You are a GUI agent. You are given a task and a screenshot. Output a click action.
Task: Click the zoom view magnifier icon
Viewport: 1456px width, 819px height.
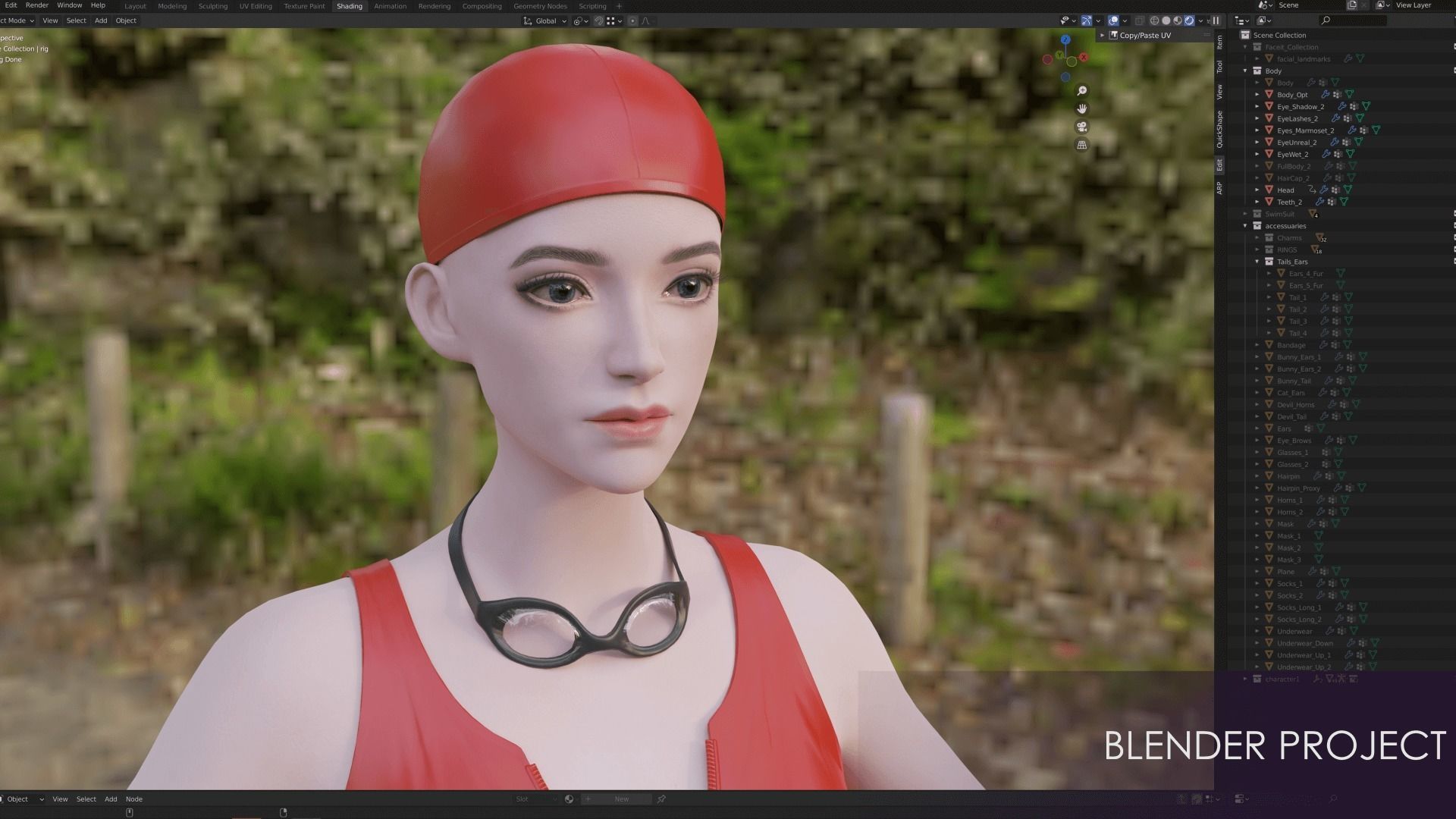[1082, 91]
